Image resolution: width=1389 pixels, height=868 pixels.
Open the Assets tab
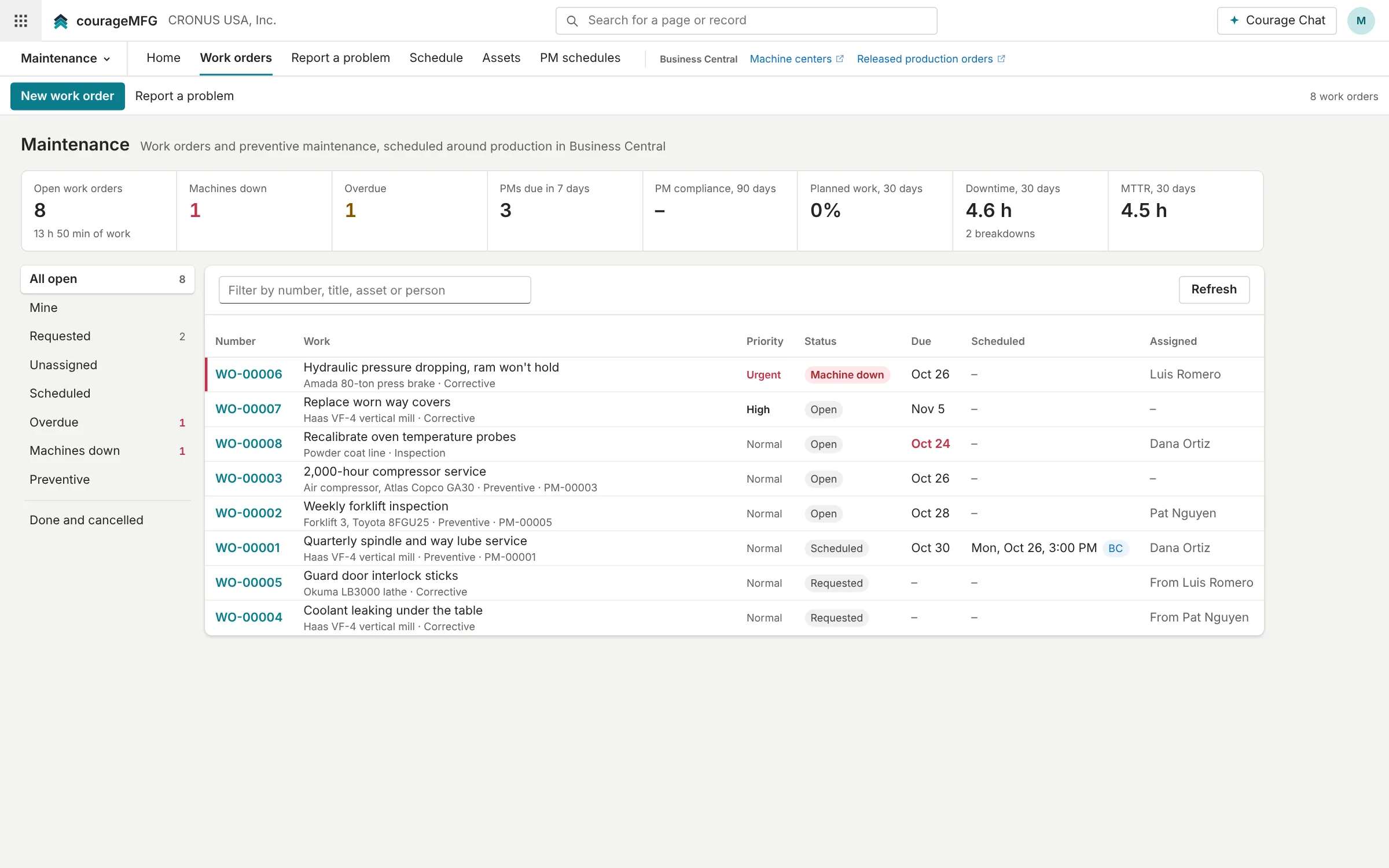point(501,58)
